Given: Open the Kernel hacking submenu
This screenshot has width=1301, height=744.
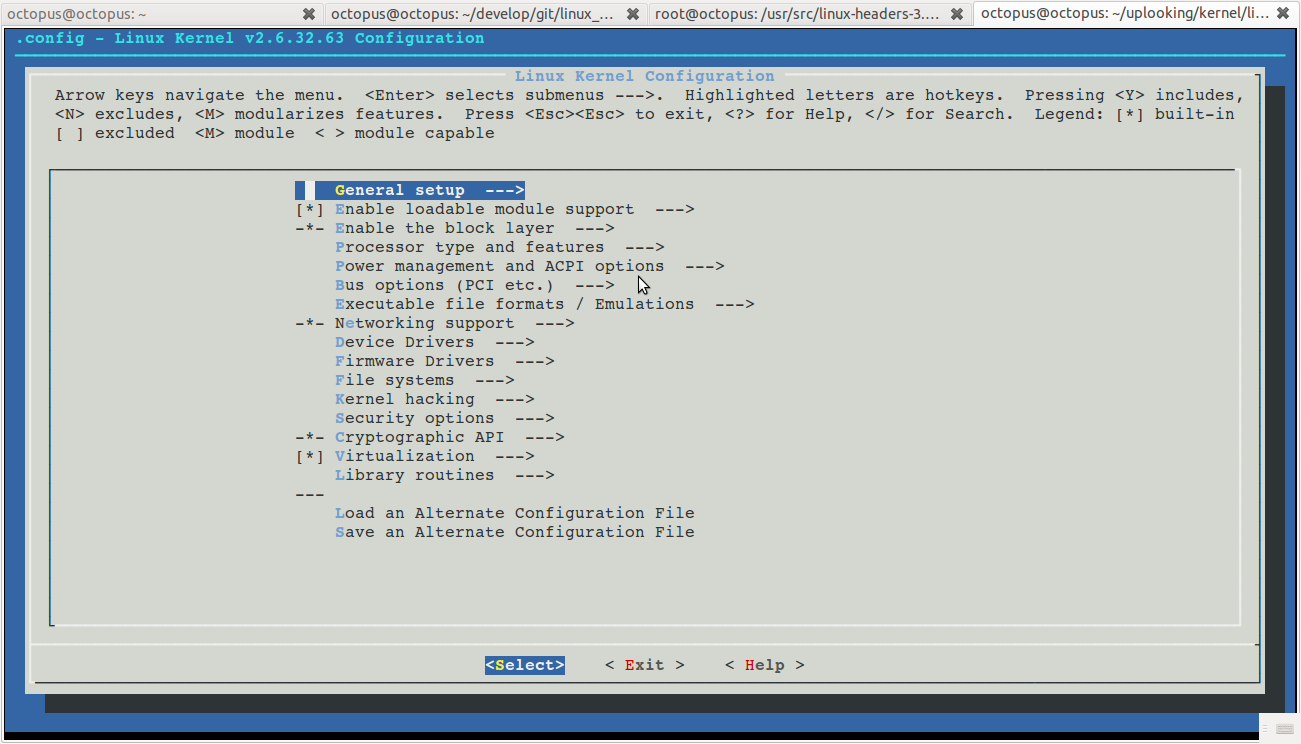Looking at the screenshot, I should click(x=435, y=399).
